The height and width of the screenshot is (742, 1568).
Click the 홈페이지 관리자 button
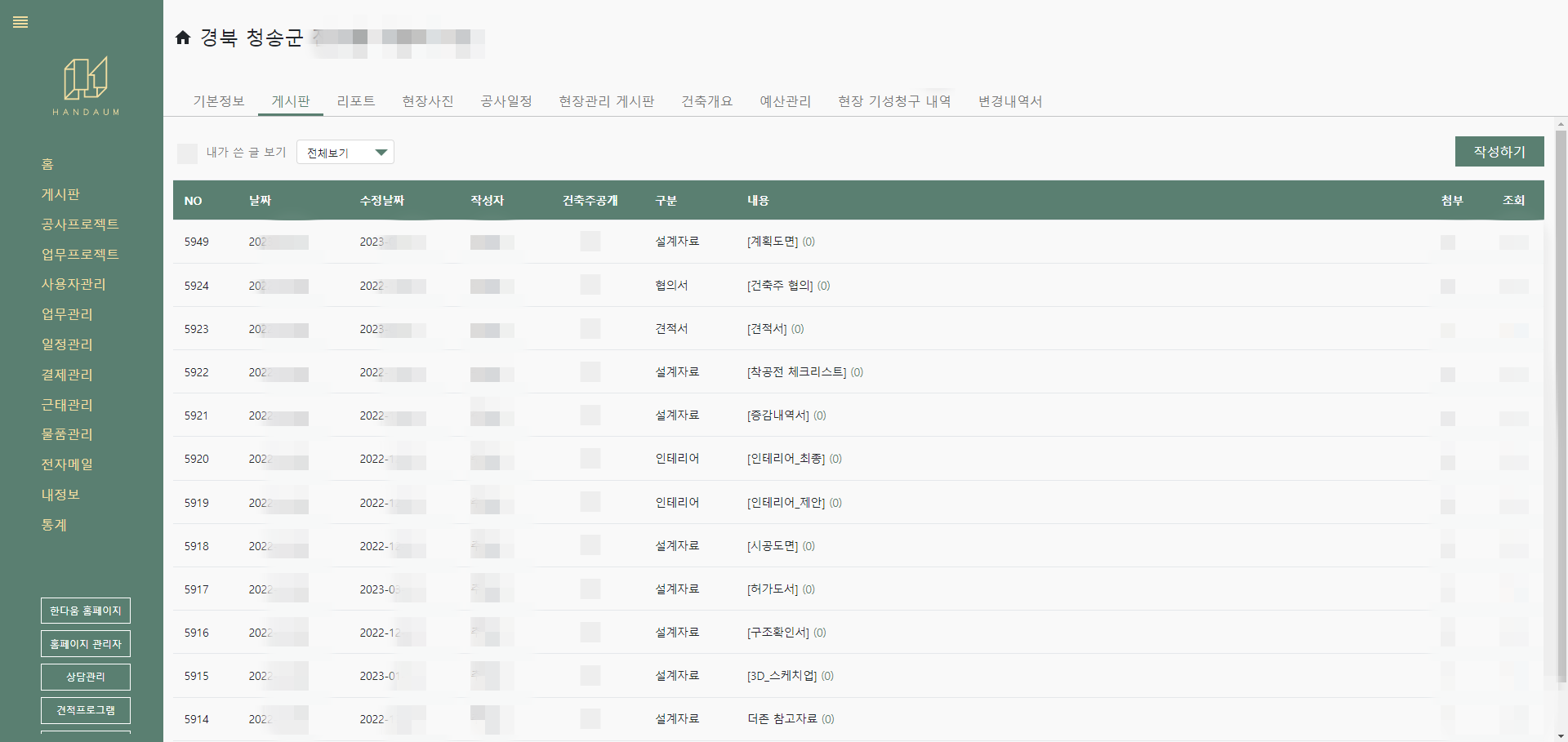click(x=86, y=644)
